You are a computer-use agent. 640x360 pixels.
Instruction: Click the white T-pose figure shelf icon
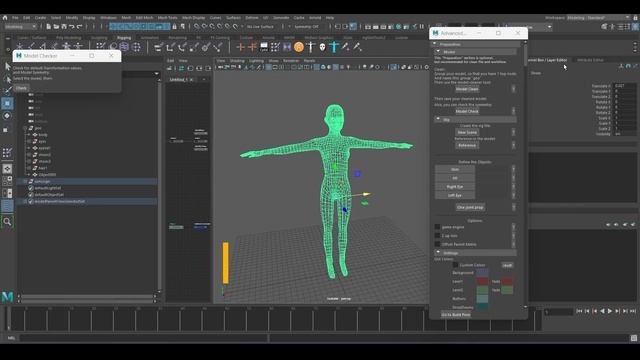pyautogui.click(x=311, y=47)
